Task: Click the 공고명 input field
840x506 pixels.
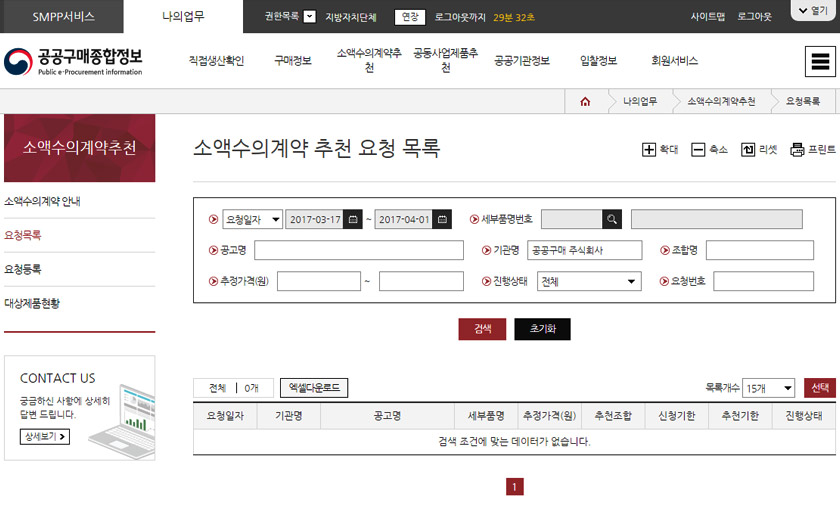Action: click(x=358, y=250)
